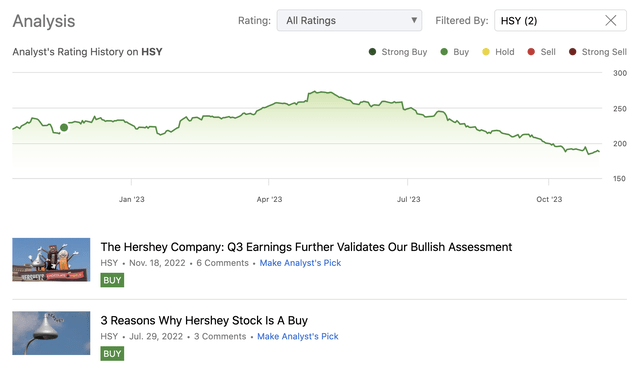Image resolution: width=640 pixels, height=371 pixels.
Task: Click Make Analyst's Pick for the Nov. 18 article
Action: (300, 263)
